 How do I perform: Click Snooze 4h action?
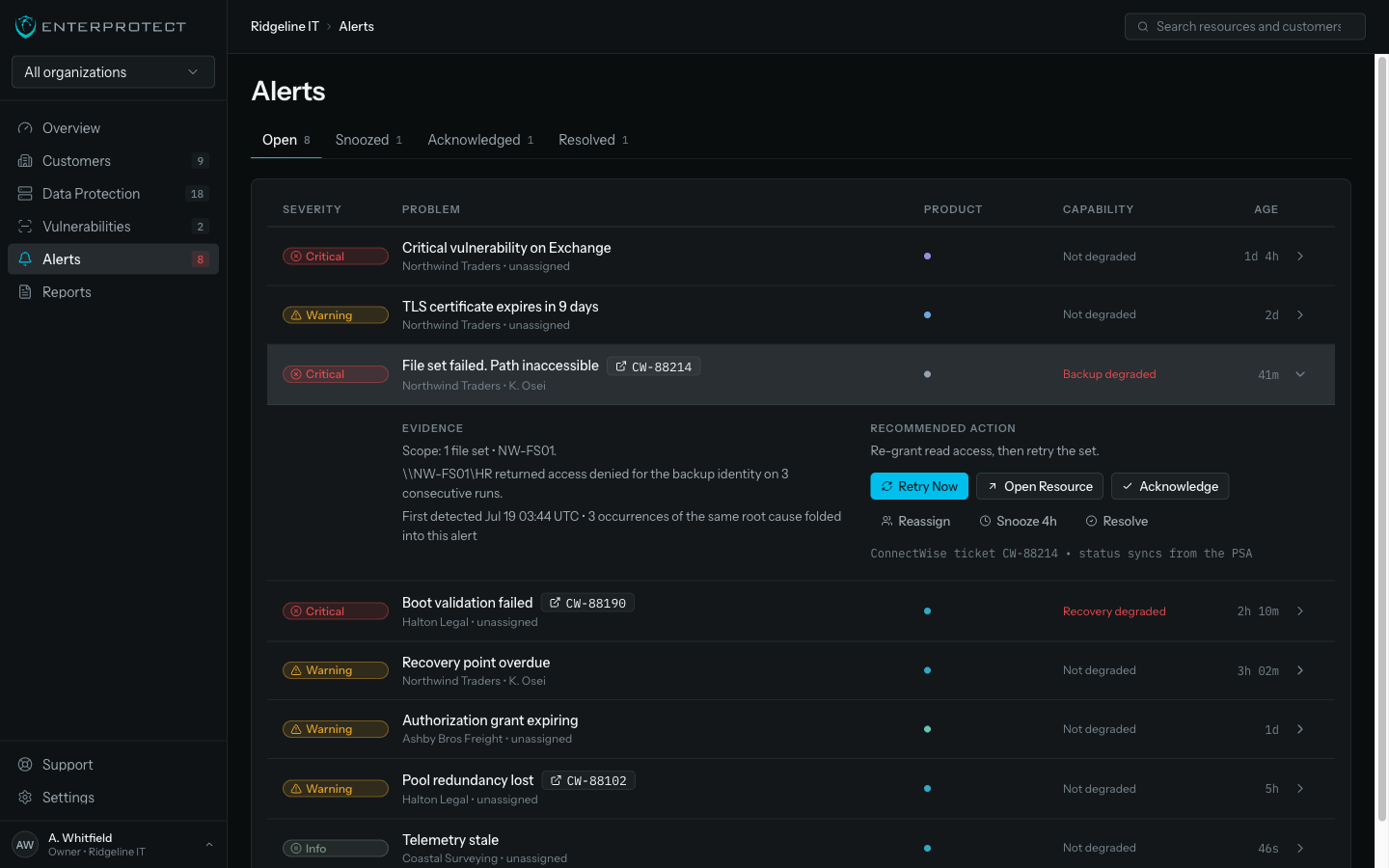click(x=1018, y=521)
